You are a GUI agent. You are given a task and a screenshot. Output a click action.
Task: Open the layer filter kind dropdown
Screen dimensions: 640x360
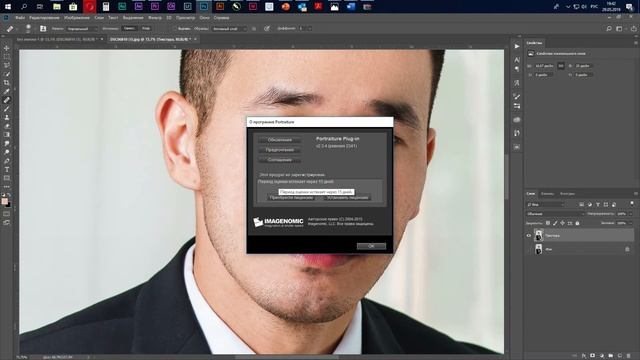545,204
